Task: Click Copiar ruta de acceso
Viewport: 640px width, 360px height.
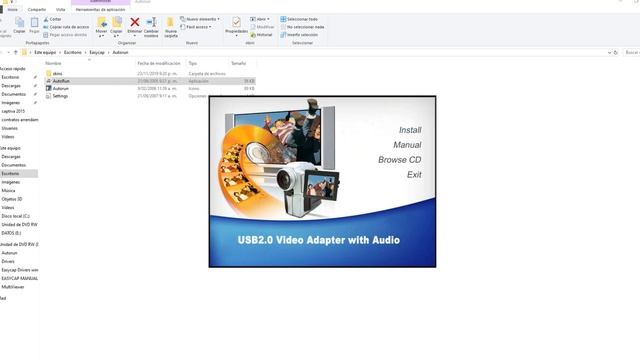Action: [66, 27]
